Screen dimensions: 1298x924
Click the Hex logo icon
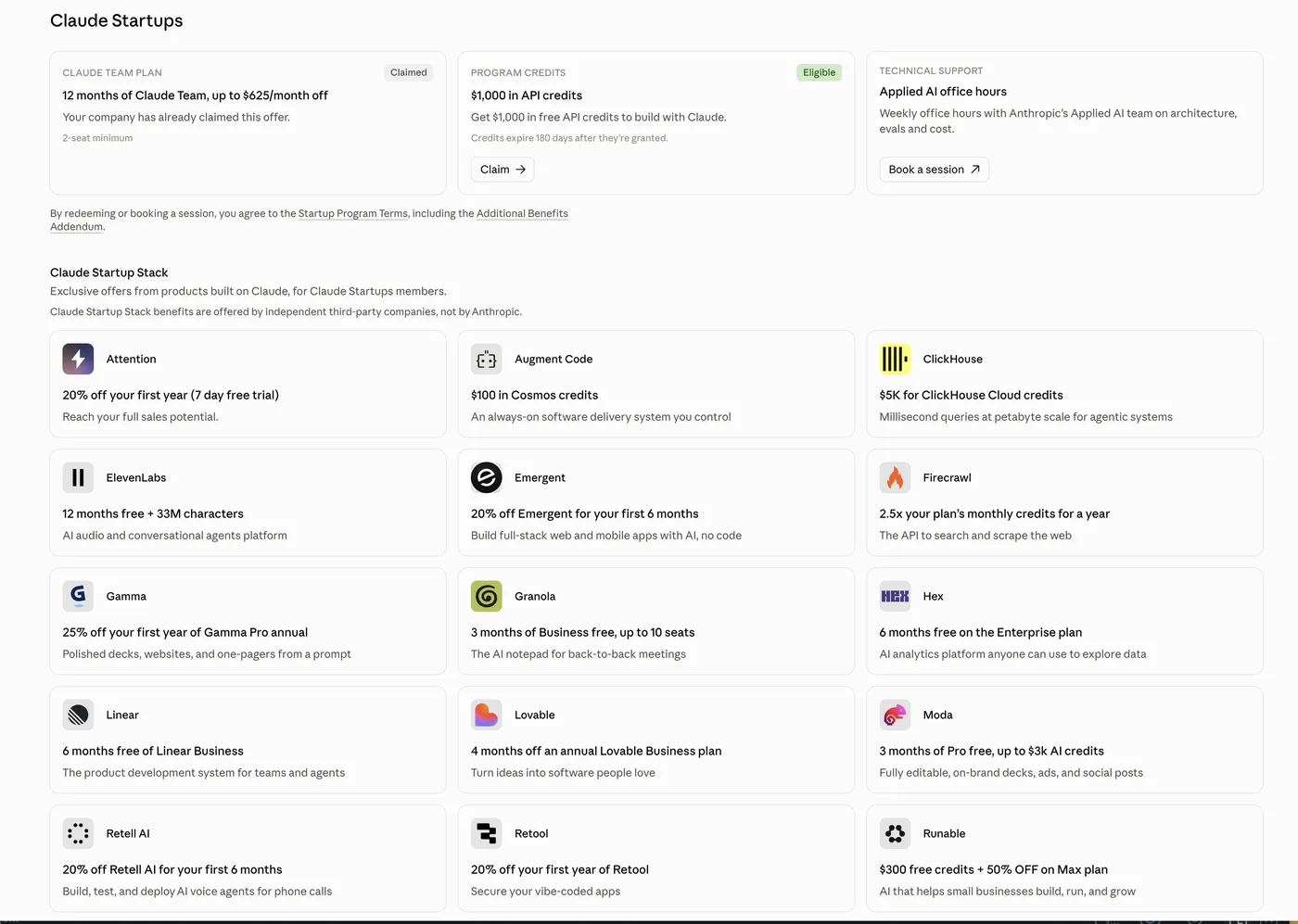pyautogui.click(x=895, y=596)
